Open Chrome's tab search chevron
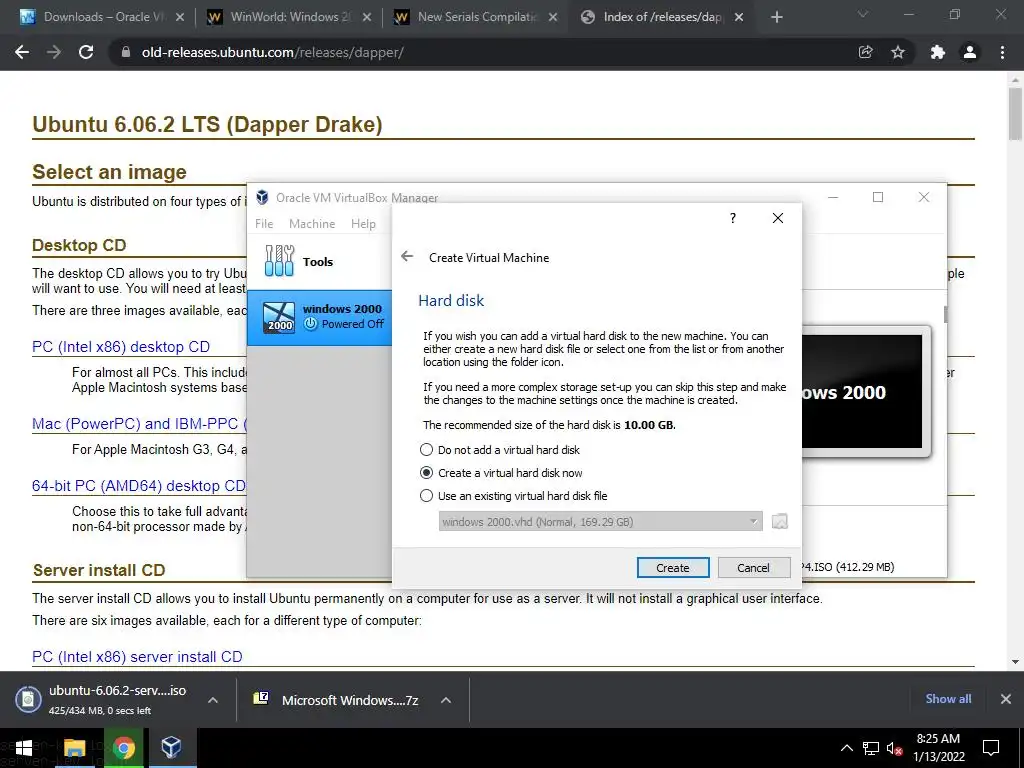 [x=863, y=14]
